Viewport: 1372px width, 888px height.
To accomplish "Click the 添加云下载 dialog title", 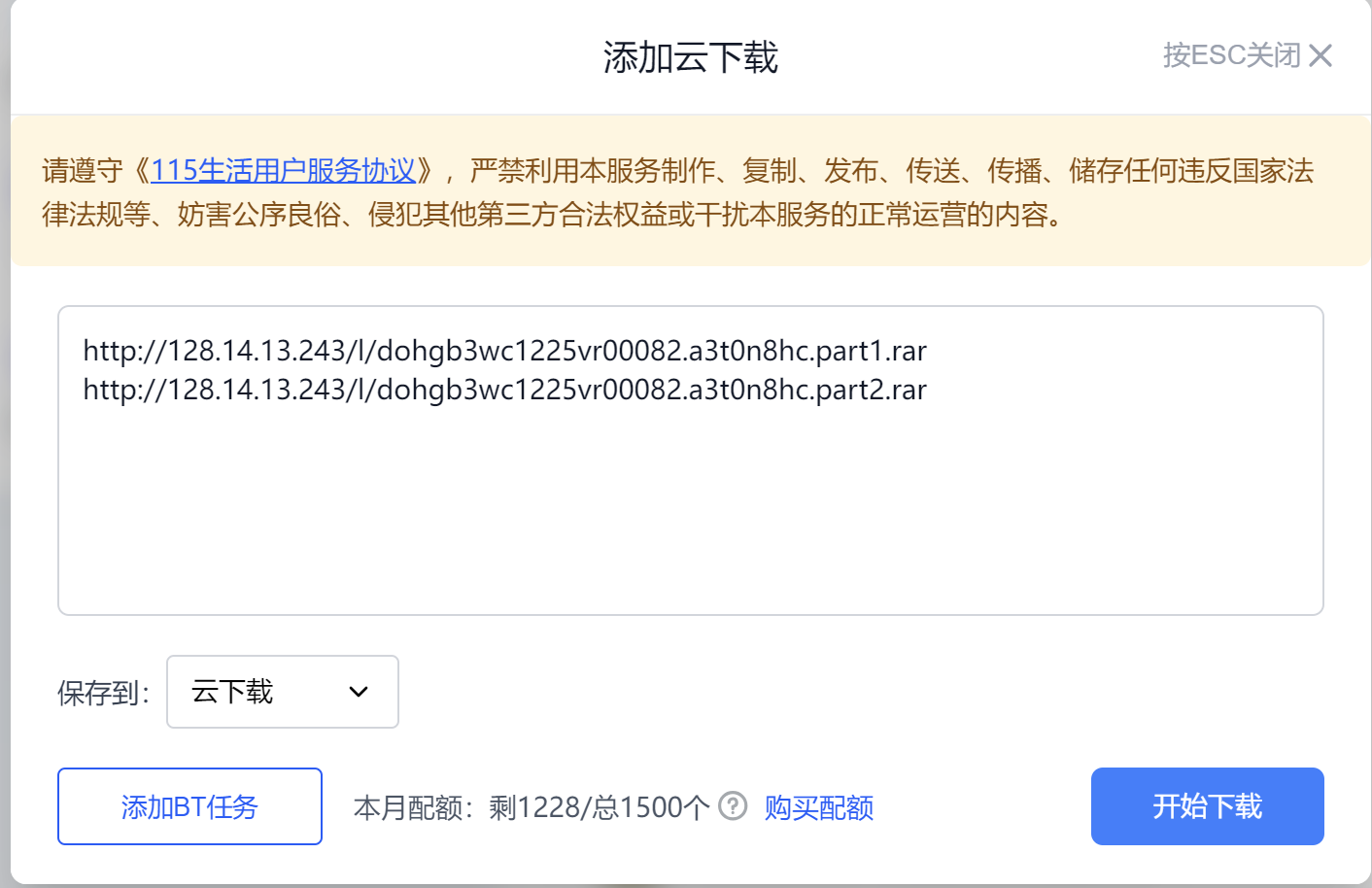I will [691, 57].
